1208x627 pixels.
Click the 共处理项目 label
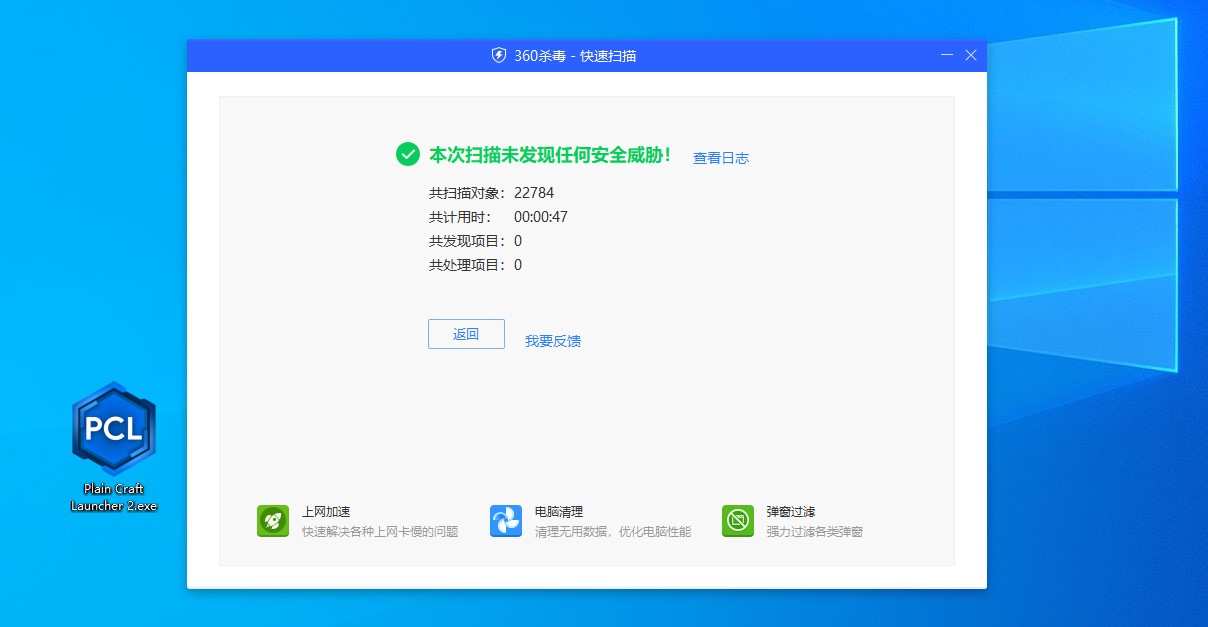click(x=468, y=265)
